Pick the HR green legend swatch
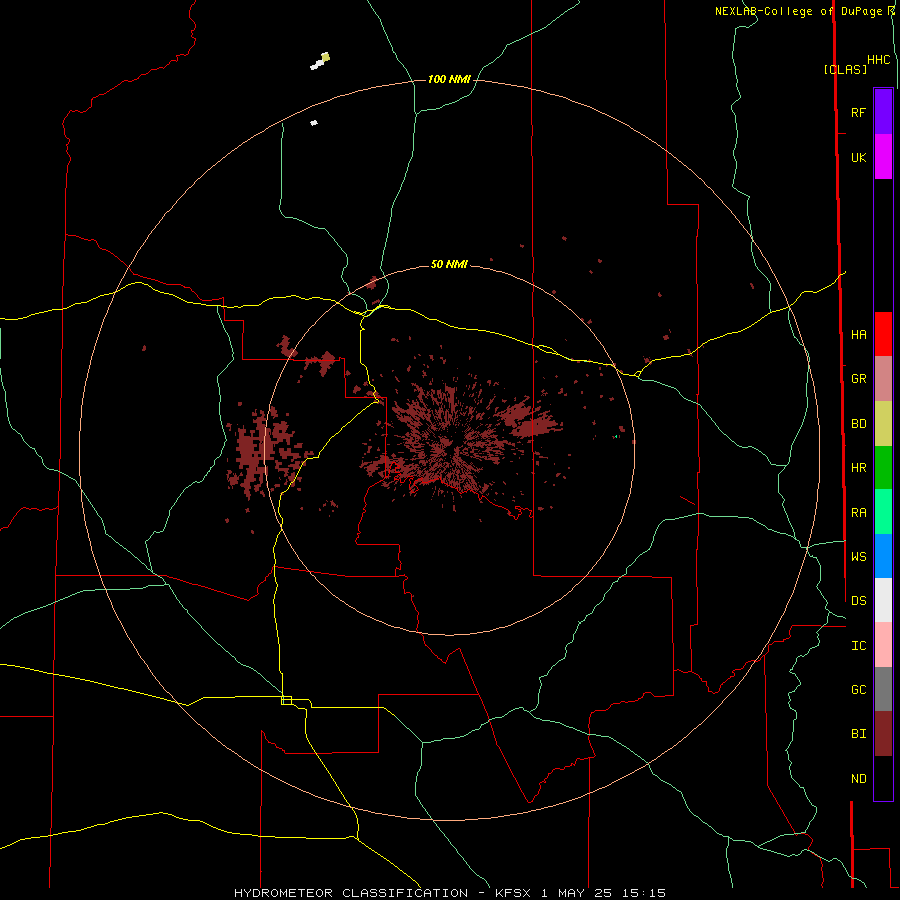The width and height of the screenshot is (900, 900). (x=883, y=468)
